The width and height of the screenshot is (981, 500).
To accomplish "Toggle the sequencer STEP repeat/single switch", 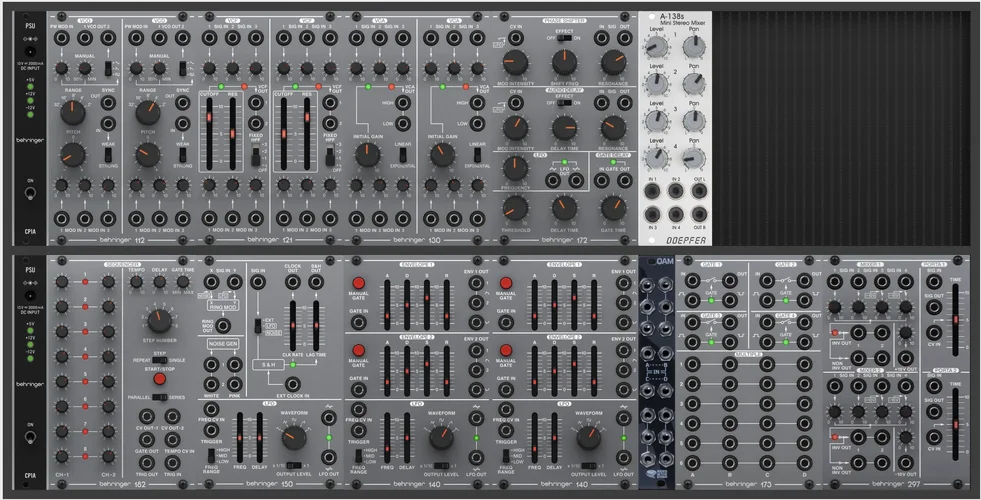I will (x=160, y=360).
